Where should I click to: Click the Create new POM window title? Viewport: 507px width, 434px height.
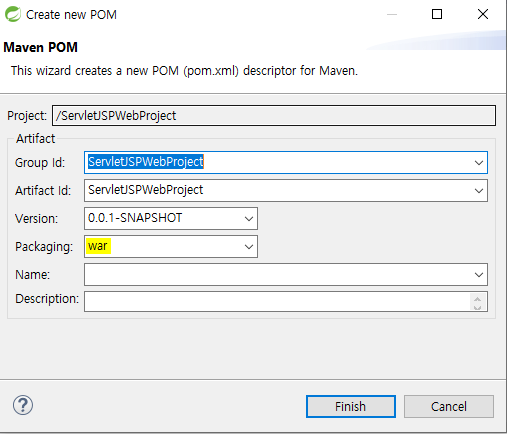tap(71, 15)
